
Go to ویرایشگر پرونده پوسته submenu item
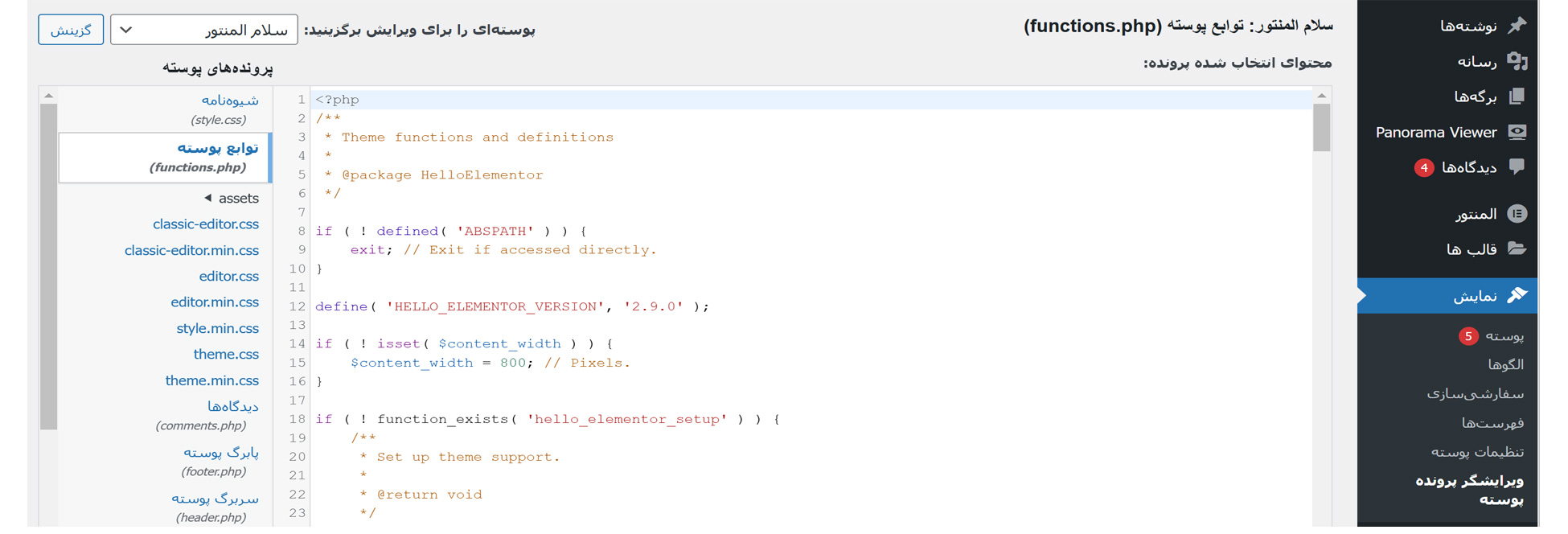coord(1470,490)
